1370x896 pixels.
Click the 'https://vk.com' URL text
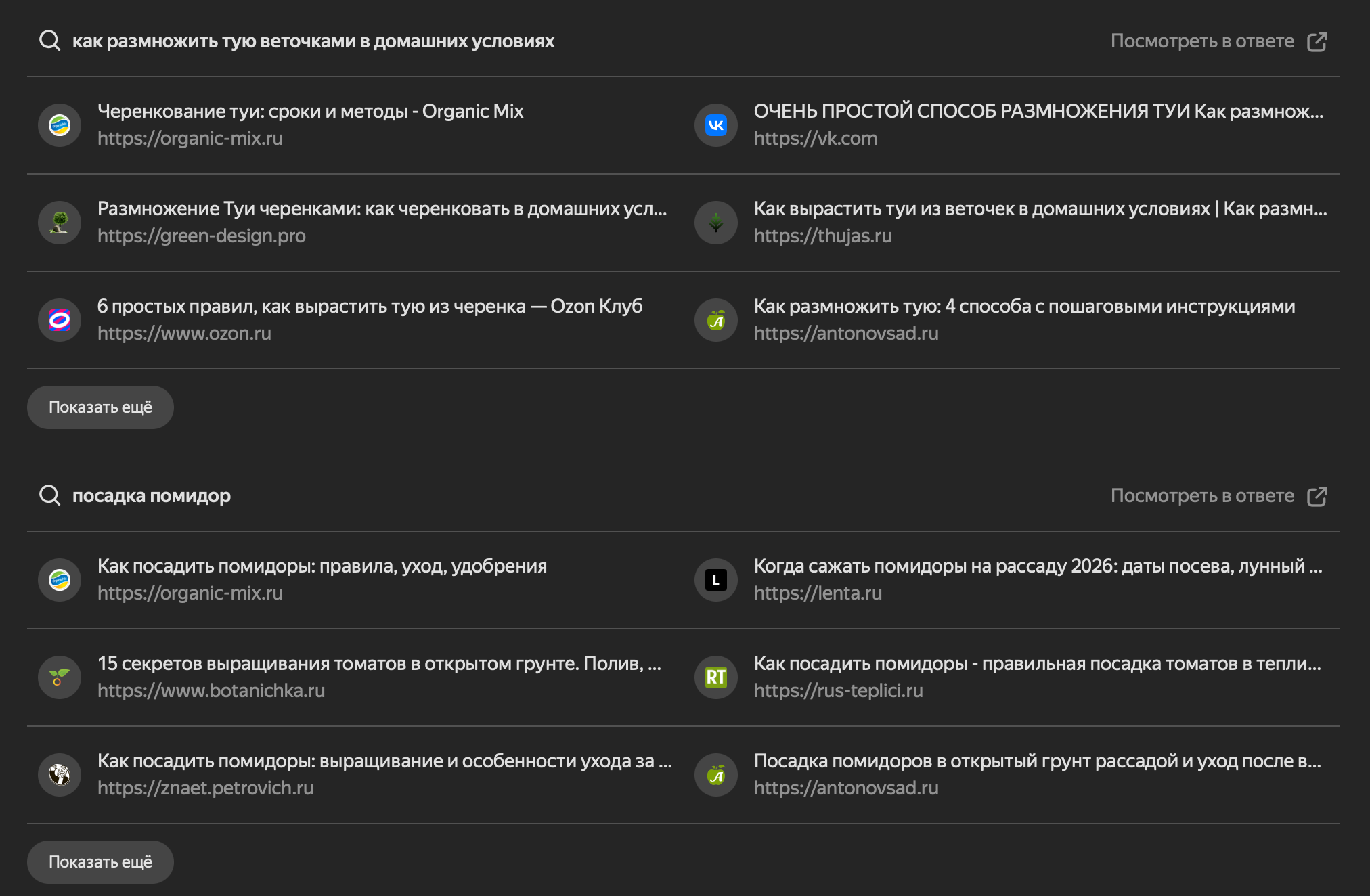pyautogui.click(x=816, y=138)
